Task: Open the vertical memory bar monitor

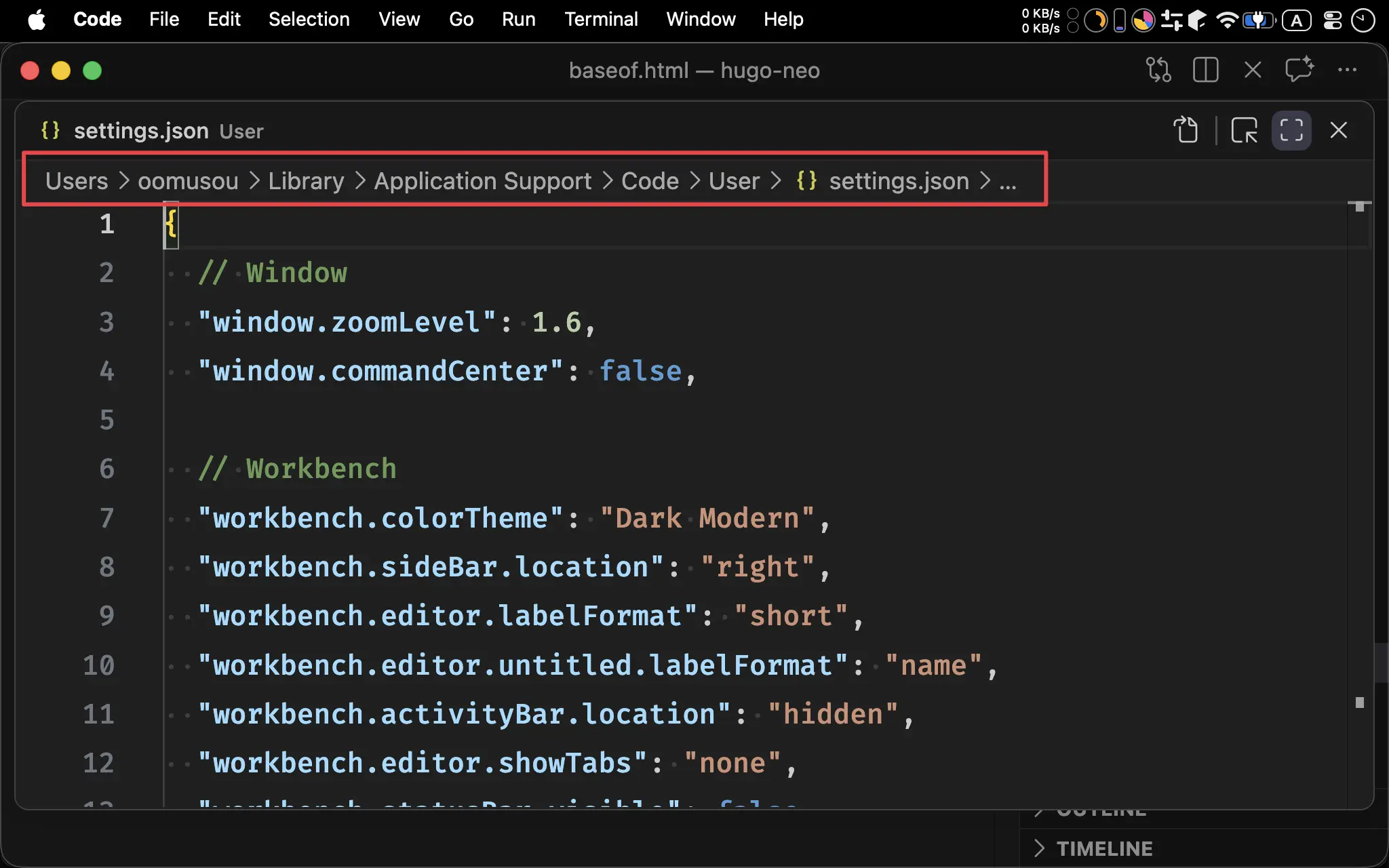Action: [1120, 20]
